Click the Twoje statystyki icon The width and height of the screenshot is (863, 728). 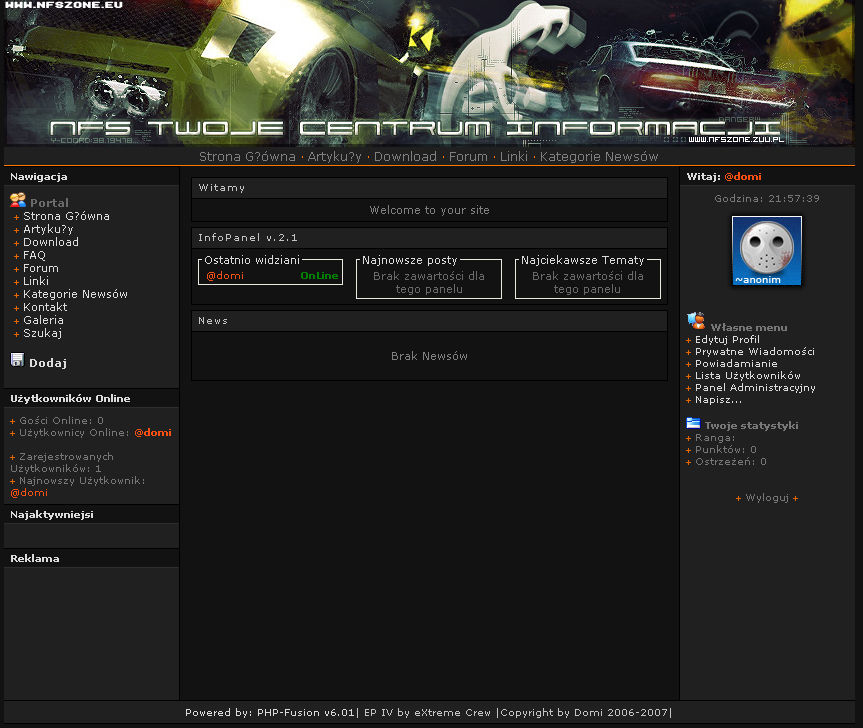coord(694,423)
